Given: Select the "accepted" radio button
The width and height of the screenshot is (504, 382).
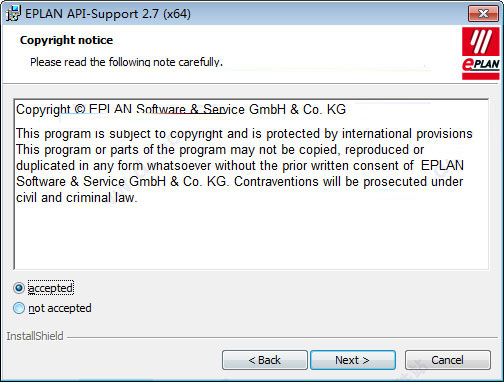Looking at the screenshot, I should (x=19, y=288).
